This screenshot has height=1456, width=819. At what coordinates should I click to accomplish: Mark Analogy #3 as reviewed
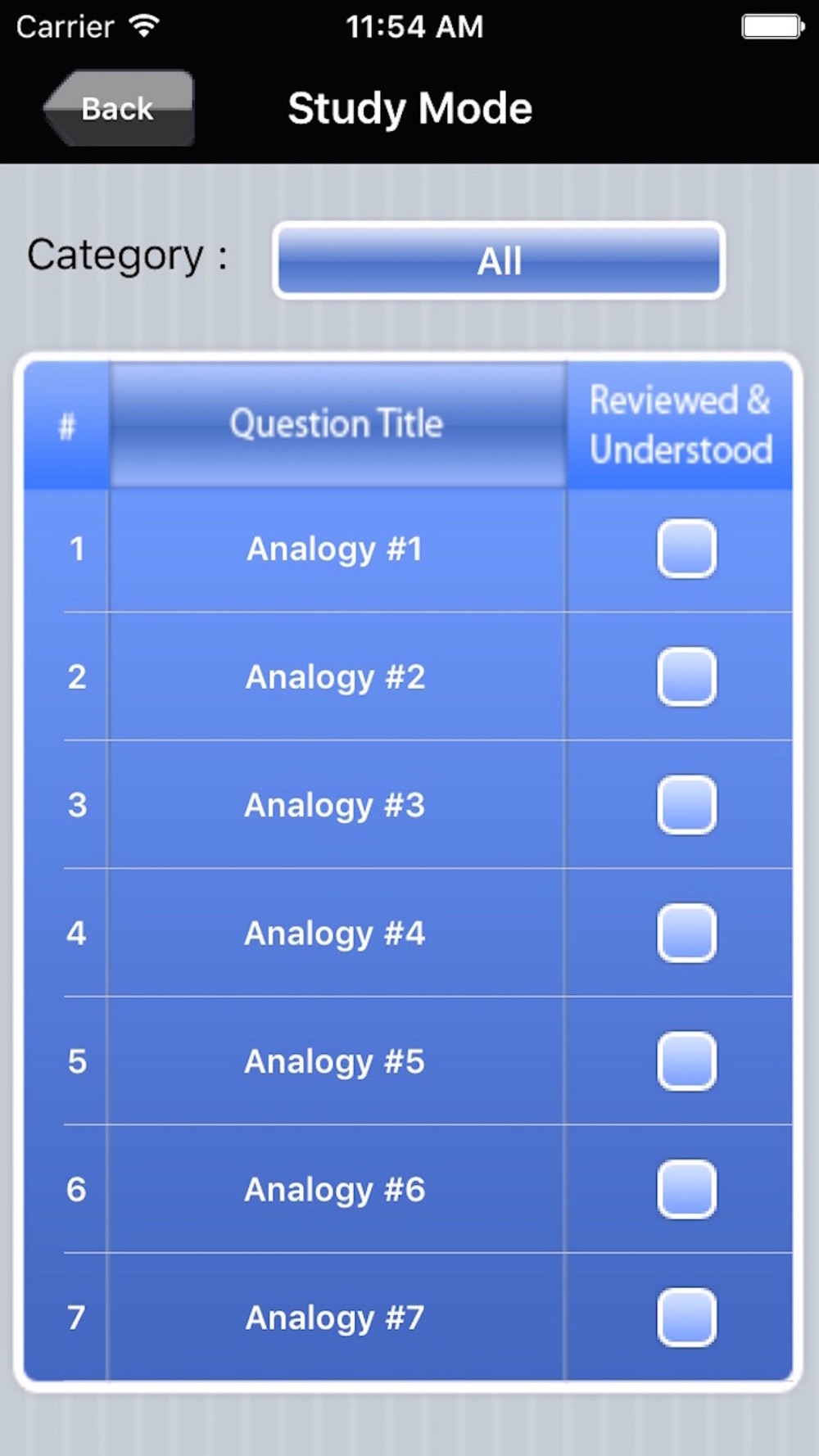pyautogui.click(x=686, y=805)
